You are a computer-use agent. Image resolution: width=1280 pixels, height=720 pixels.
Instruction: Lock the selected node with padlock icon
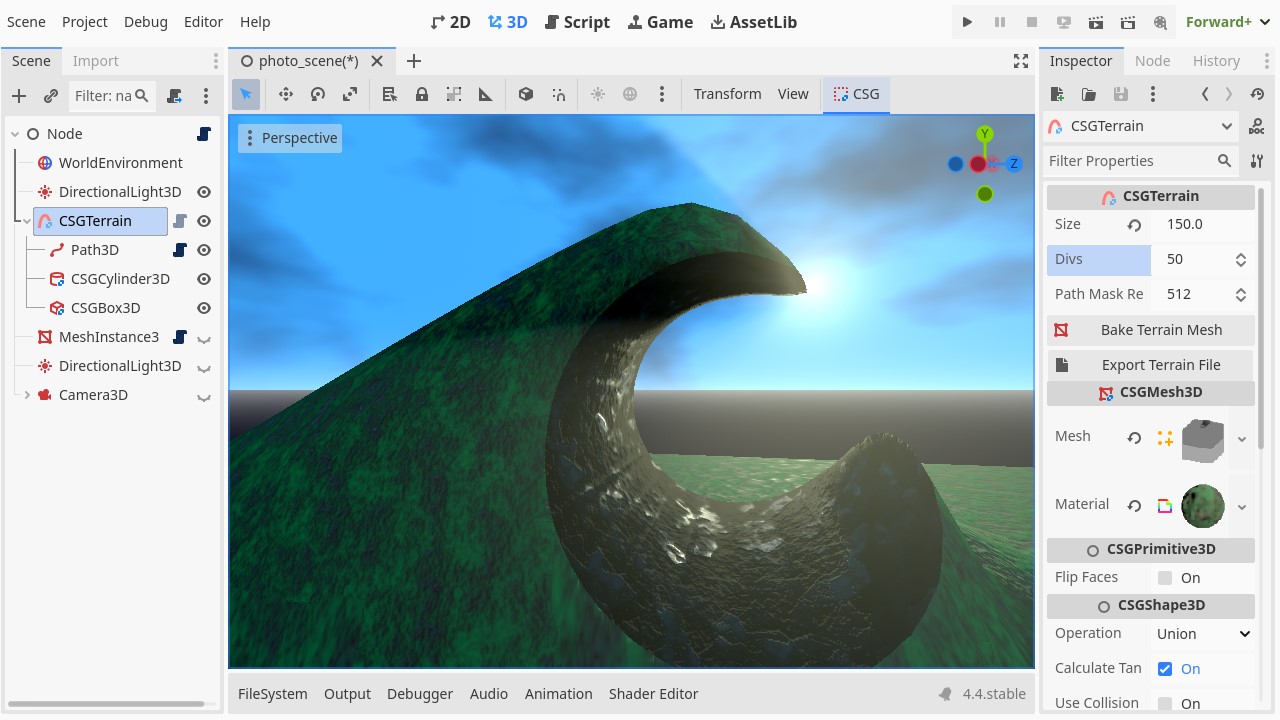[x=422, y=94]
